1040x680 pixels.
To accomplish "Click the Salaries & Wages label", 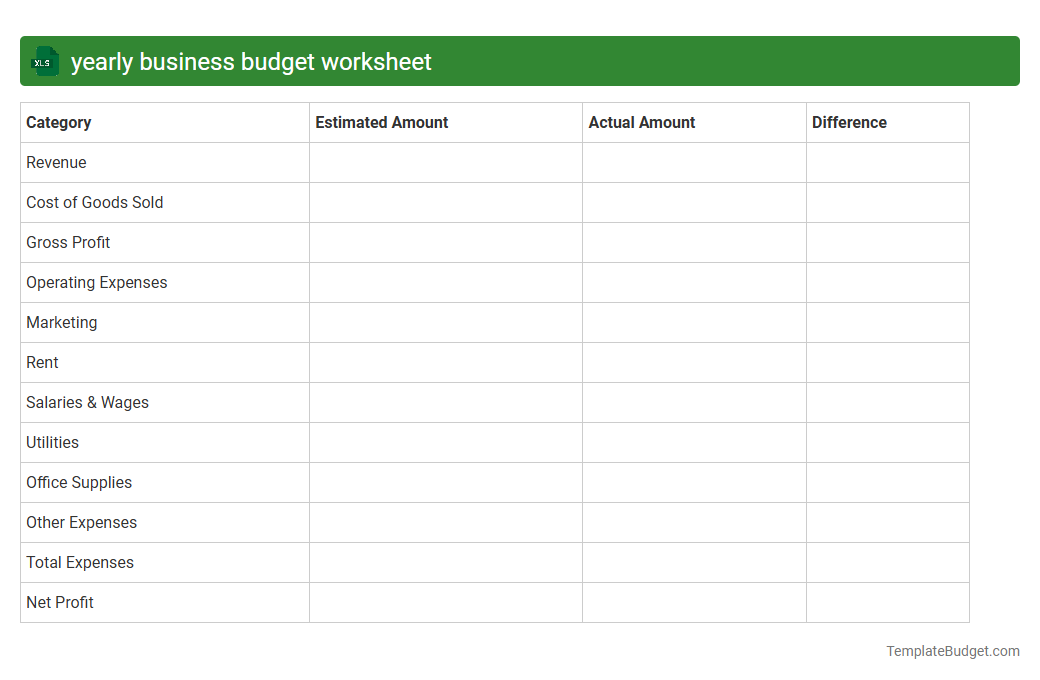I will pos(87,402).
